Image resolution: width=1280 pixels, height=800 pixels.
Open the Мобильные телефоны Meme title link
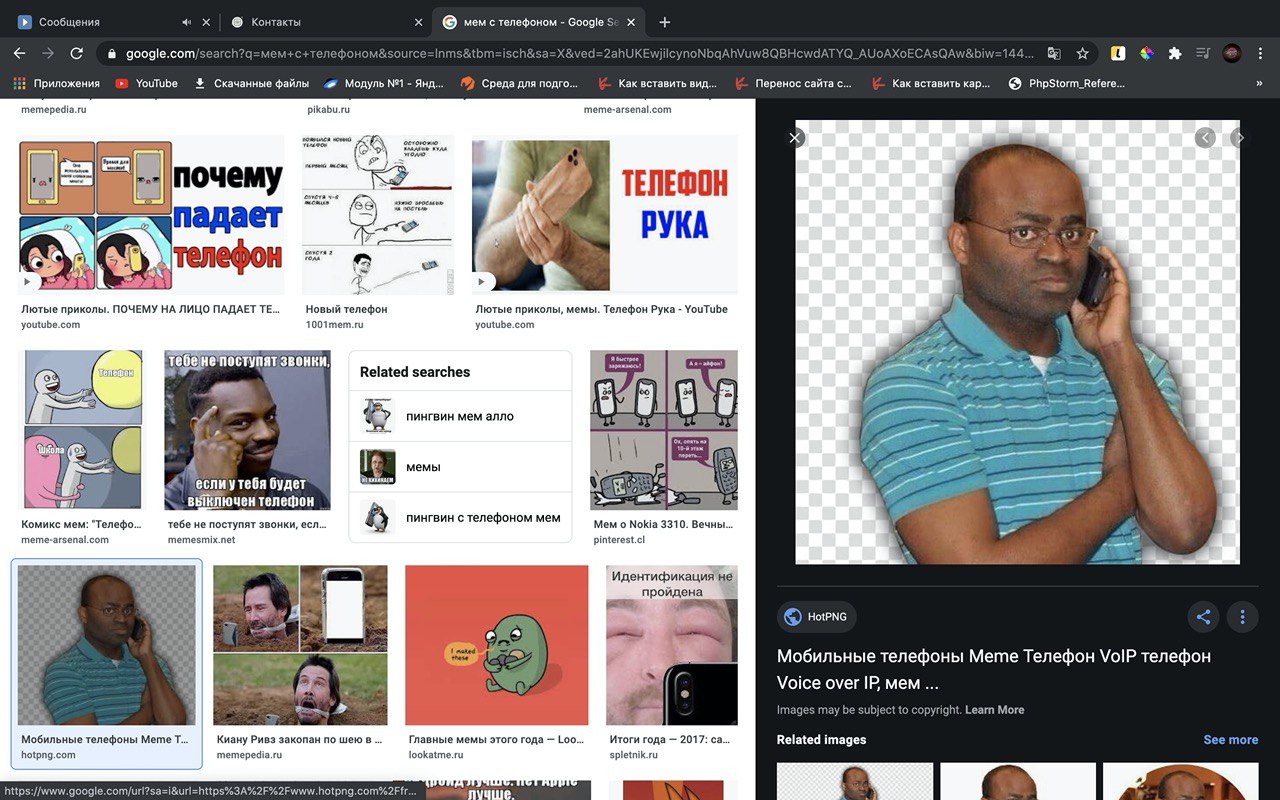pyautogui.click(x=994, y=669)
